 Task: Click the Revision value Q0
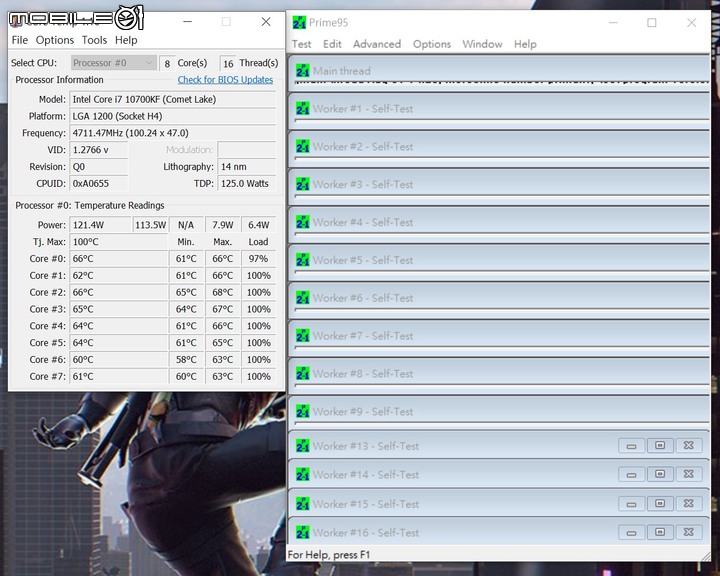click(99, 167)
